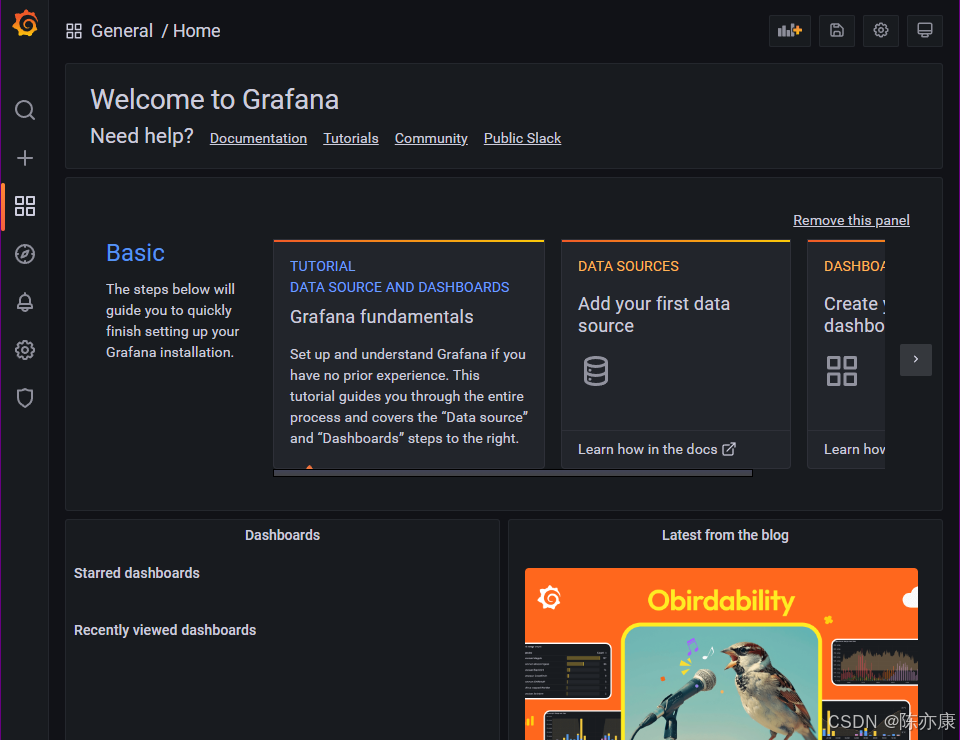The height and width of the screenshot is (740, 960).
Task: Click the Add panel toolbar icon
Action: tap(790, 31)
